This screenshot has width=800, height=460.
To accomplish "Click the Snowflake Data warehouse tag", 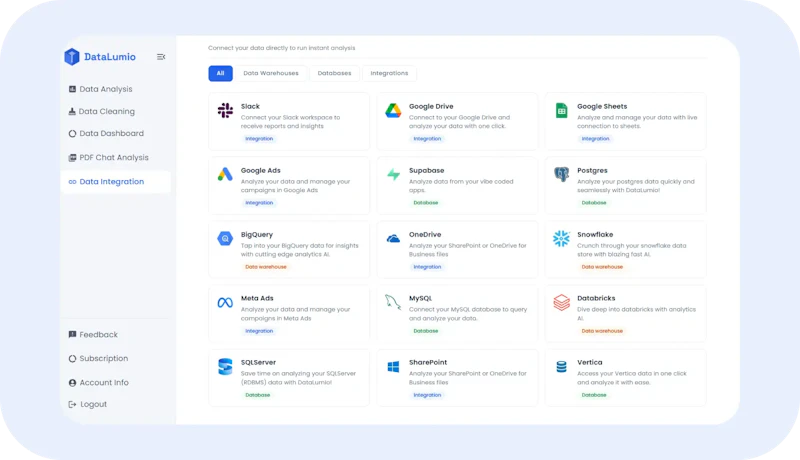I will 602,267.
